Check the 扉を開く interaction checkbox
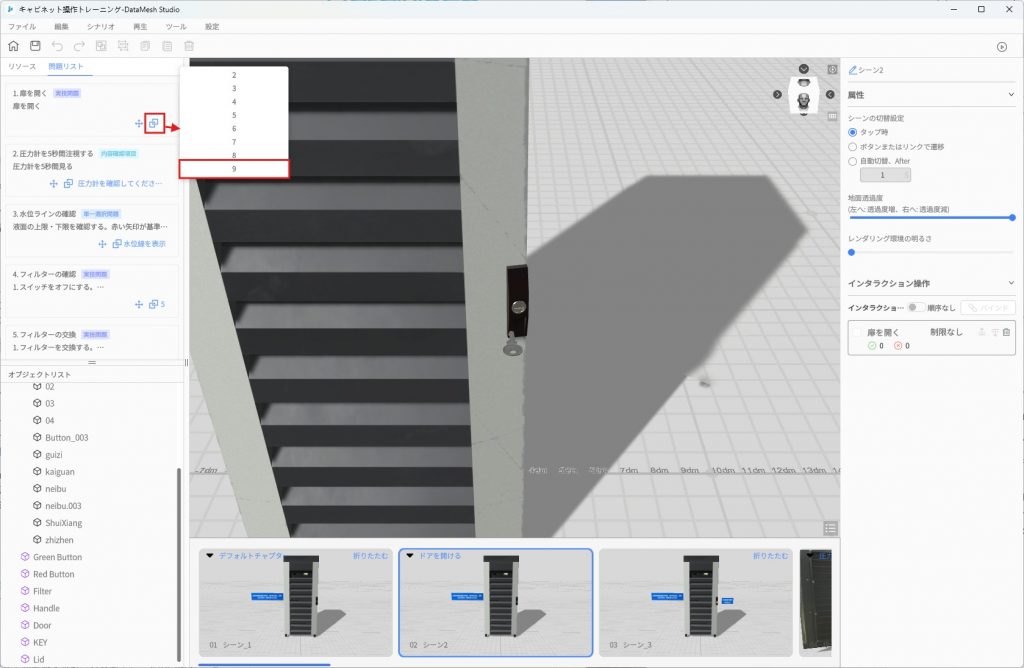This screenshot has height=668, width=1024. point(857,332)
